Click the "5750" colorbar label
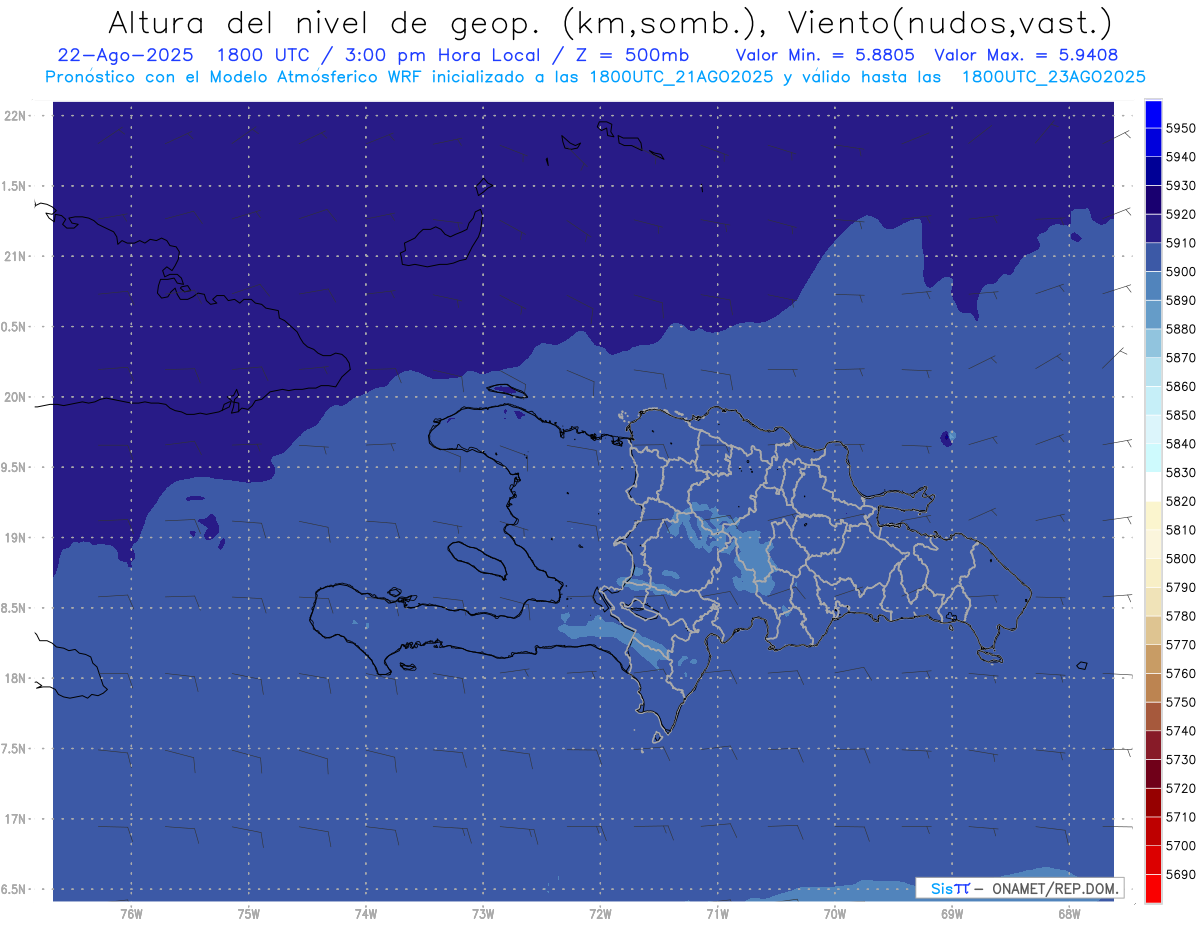1200x927 pixels. [1180, 702]
